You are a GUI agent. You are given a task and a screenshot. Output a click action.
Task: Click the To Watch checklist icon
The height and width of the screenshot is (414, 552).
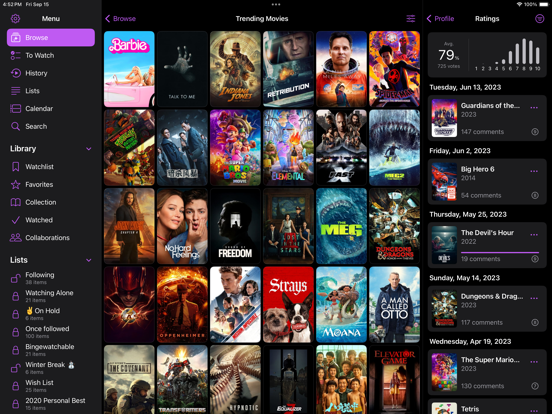[15, 55]
